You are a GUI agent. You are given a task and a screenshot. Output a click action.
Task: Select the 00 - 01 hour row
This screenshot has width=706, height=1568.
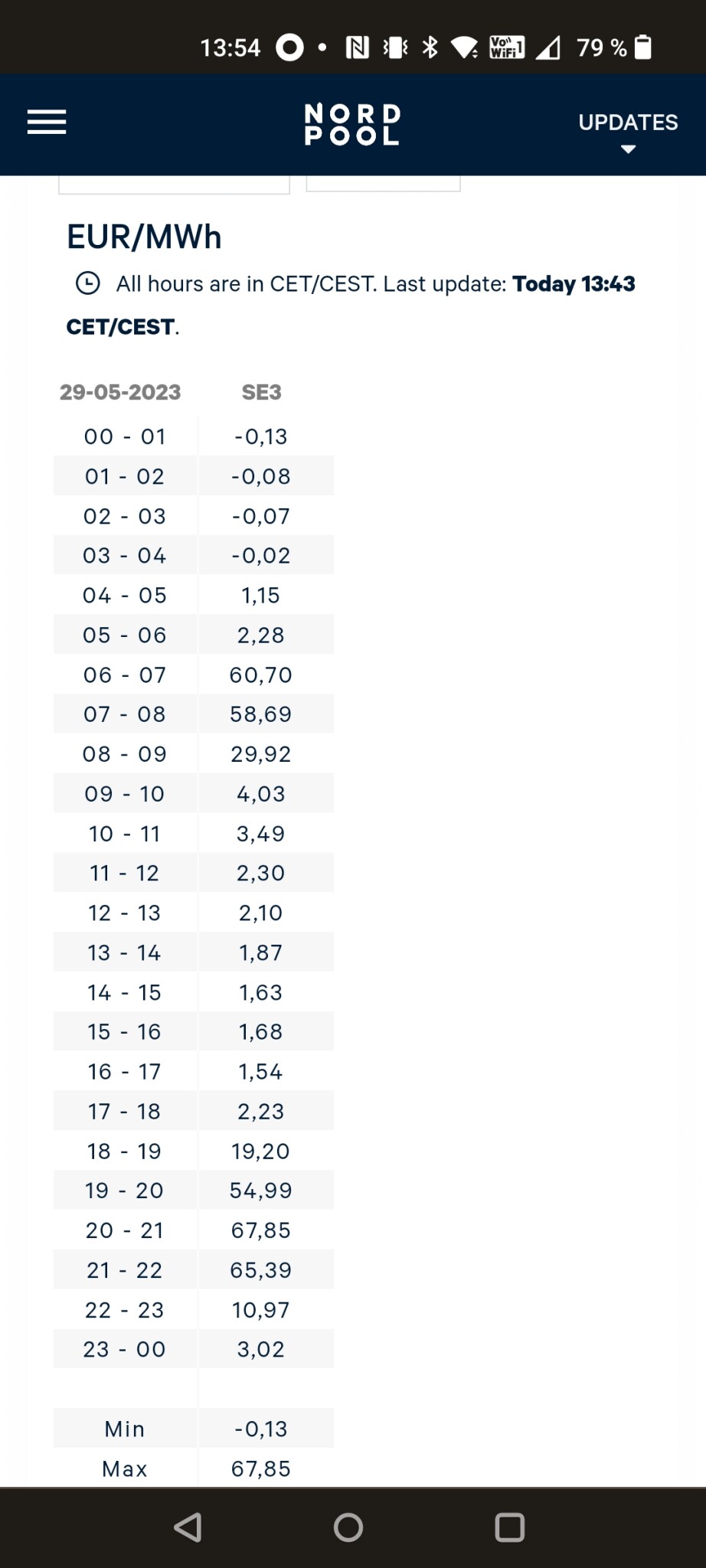(x=125, y=436)
